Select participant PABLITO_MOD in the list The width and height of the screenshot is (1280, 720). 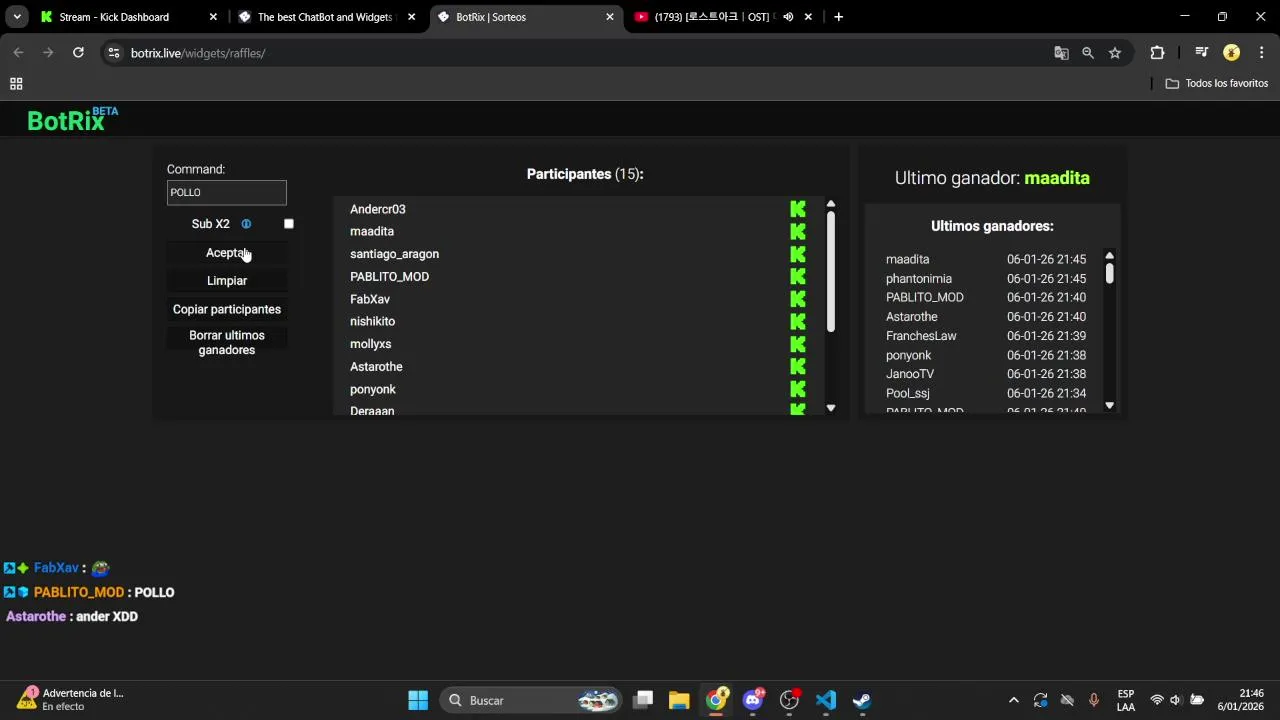(390, 277)
